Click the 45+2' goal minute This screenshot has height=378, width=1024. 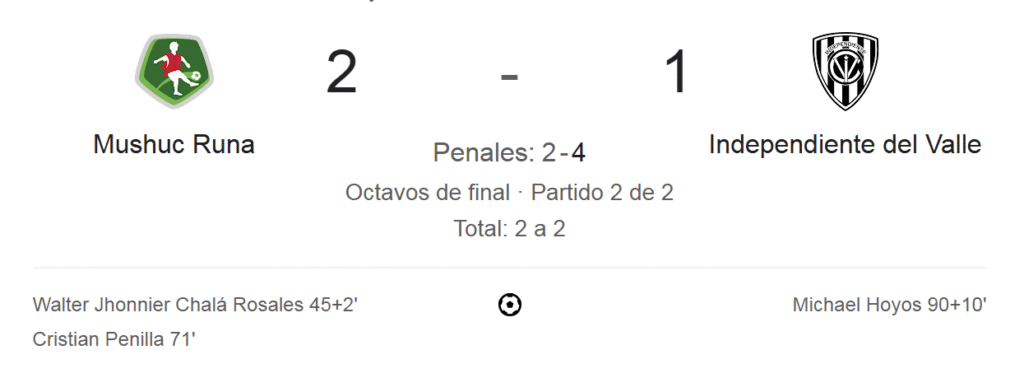(334, 305)
